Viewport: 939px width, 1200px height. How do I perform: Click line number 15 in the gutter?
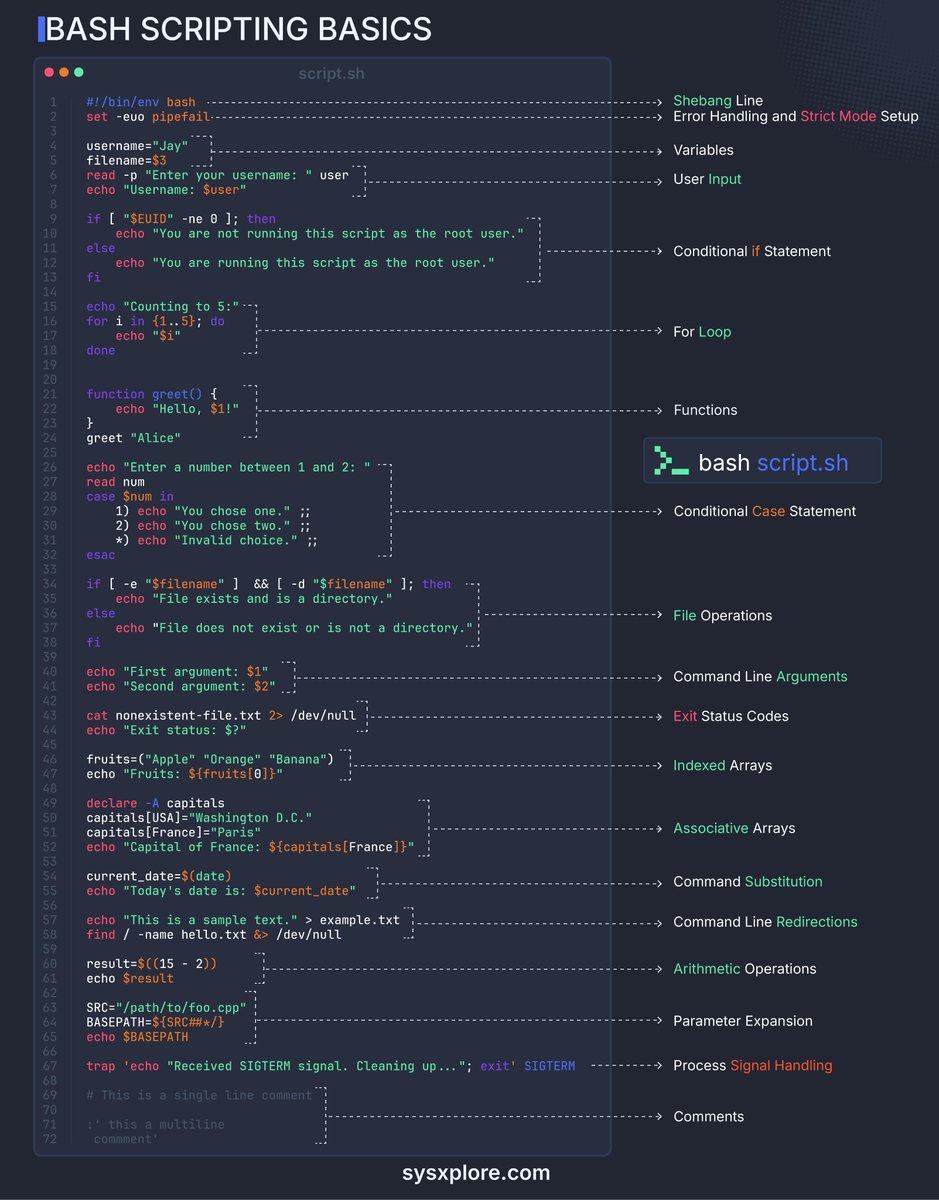point(51,307)
